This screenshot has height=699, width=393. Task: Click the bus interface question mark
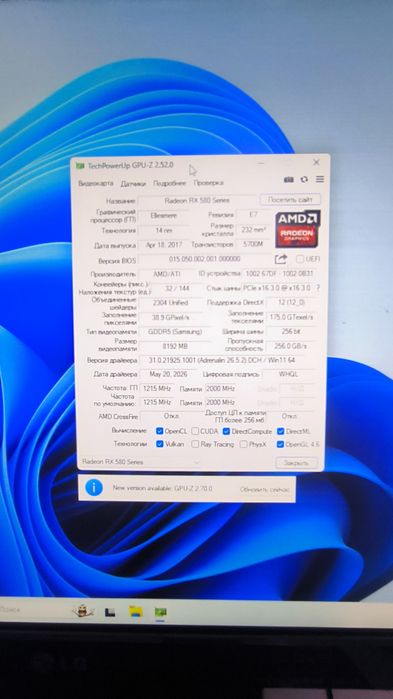[318, 288]
